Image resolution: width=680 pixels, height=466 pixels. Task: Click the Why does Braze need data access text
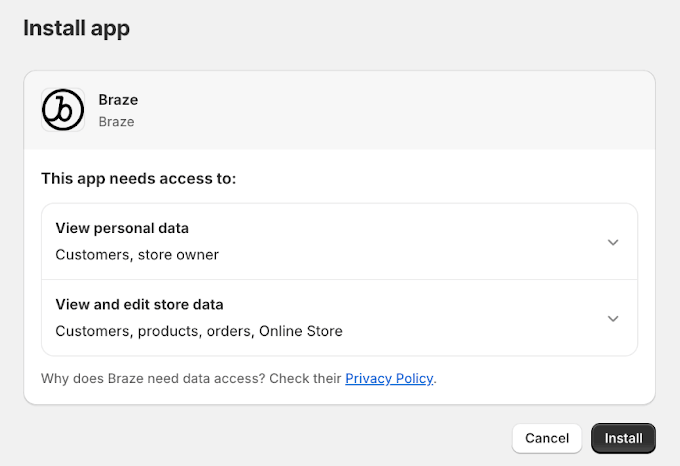190,378
